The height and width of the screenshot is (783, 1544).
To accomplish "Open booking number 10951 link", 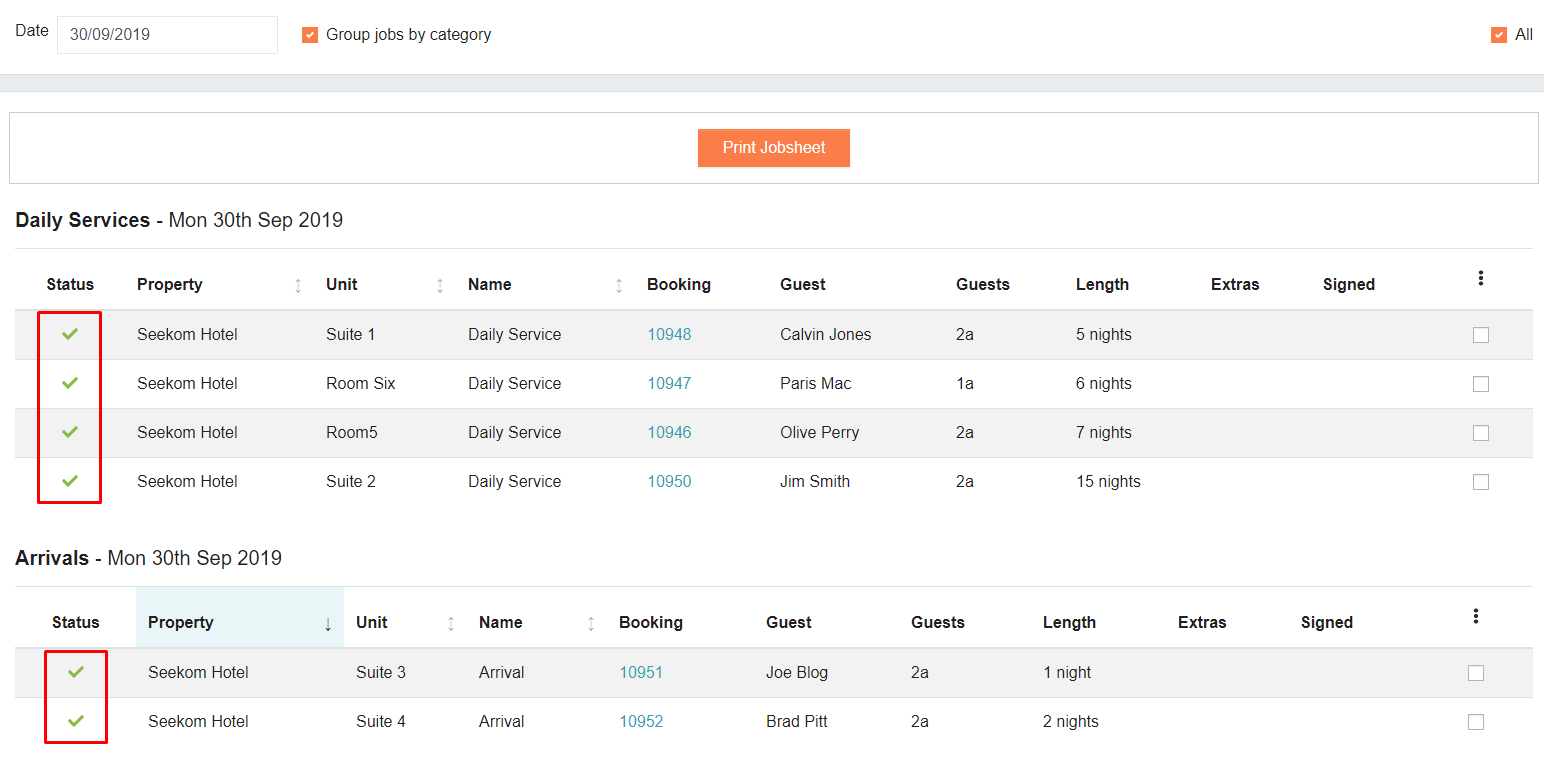I will (x=641, y=673).
